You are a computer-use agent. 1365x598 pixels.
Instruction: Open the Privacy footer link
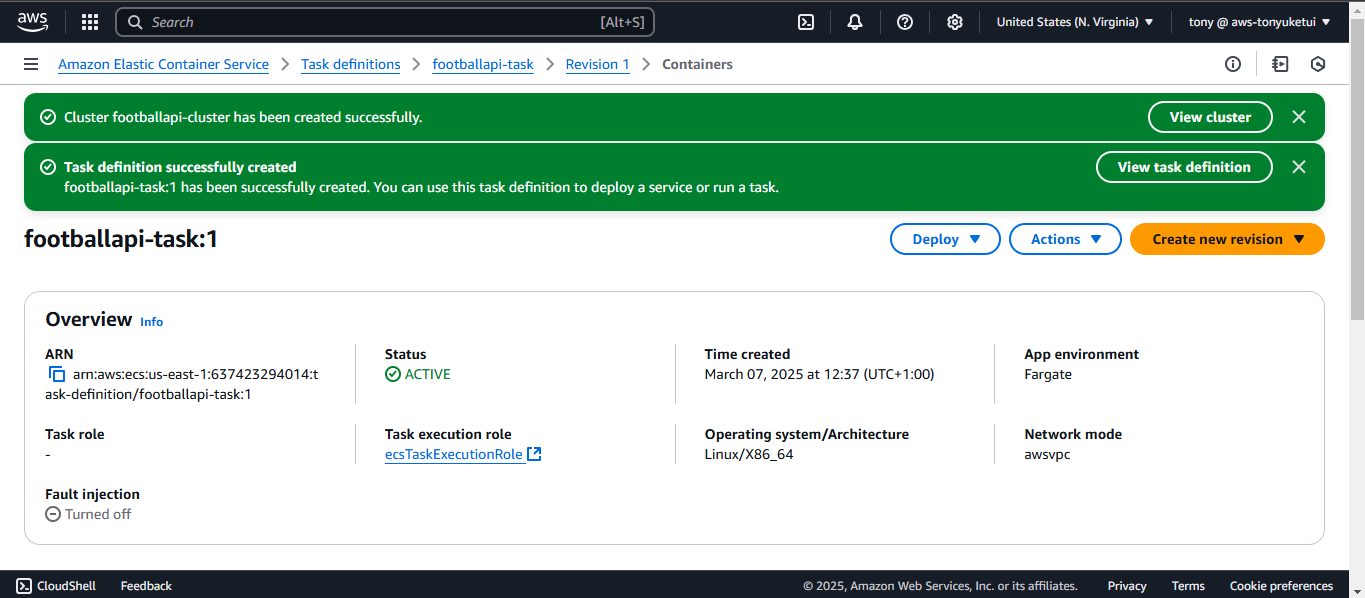(1127, 586)
